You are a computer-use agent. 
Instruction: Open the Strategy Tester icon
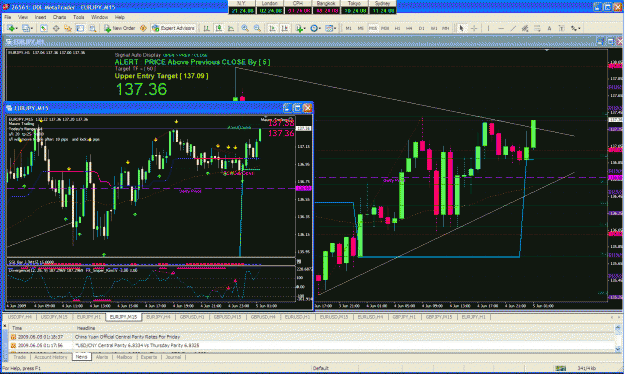click(x=92, y=28)
